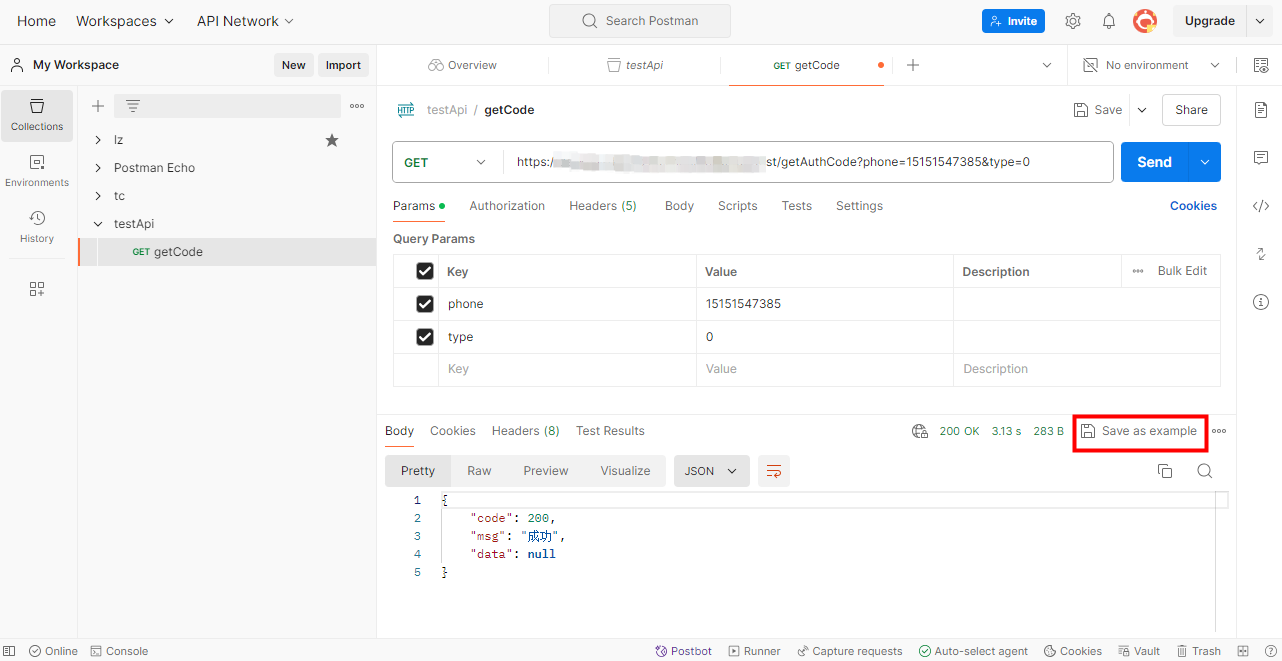Click the Invite button

(x=1013, y=21)
